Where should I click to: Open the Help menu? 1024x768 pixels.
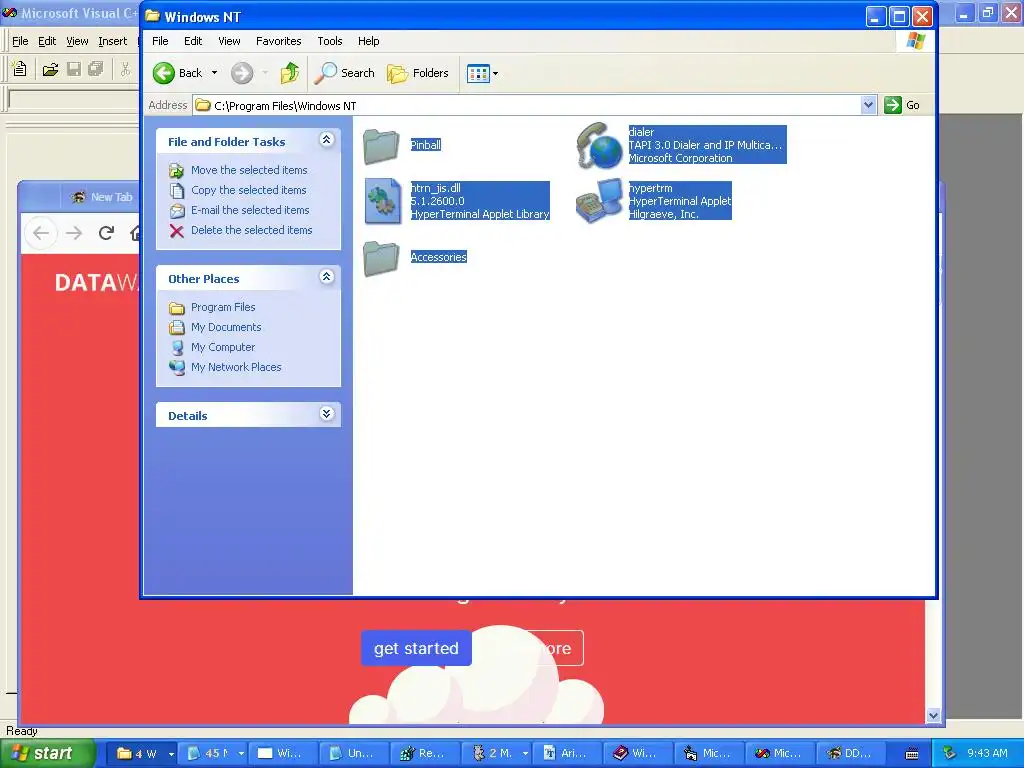(368, 41)
